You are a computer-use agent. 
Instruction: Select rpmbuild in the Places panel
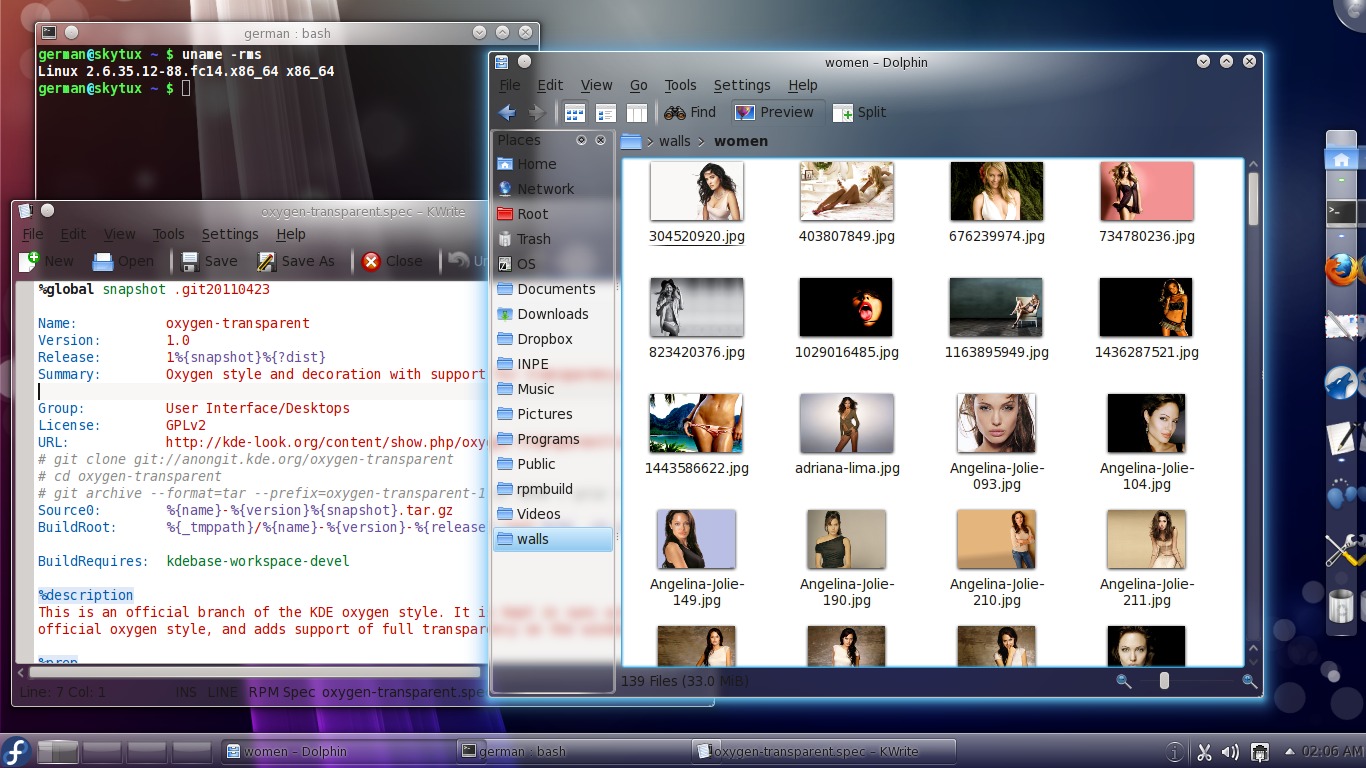553,489
